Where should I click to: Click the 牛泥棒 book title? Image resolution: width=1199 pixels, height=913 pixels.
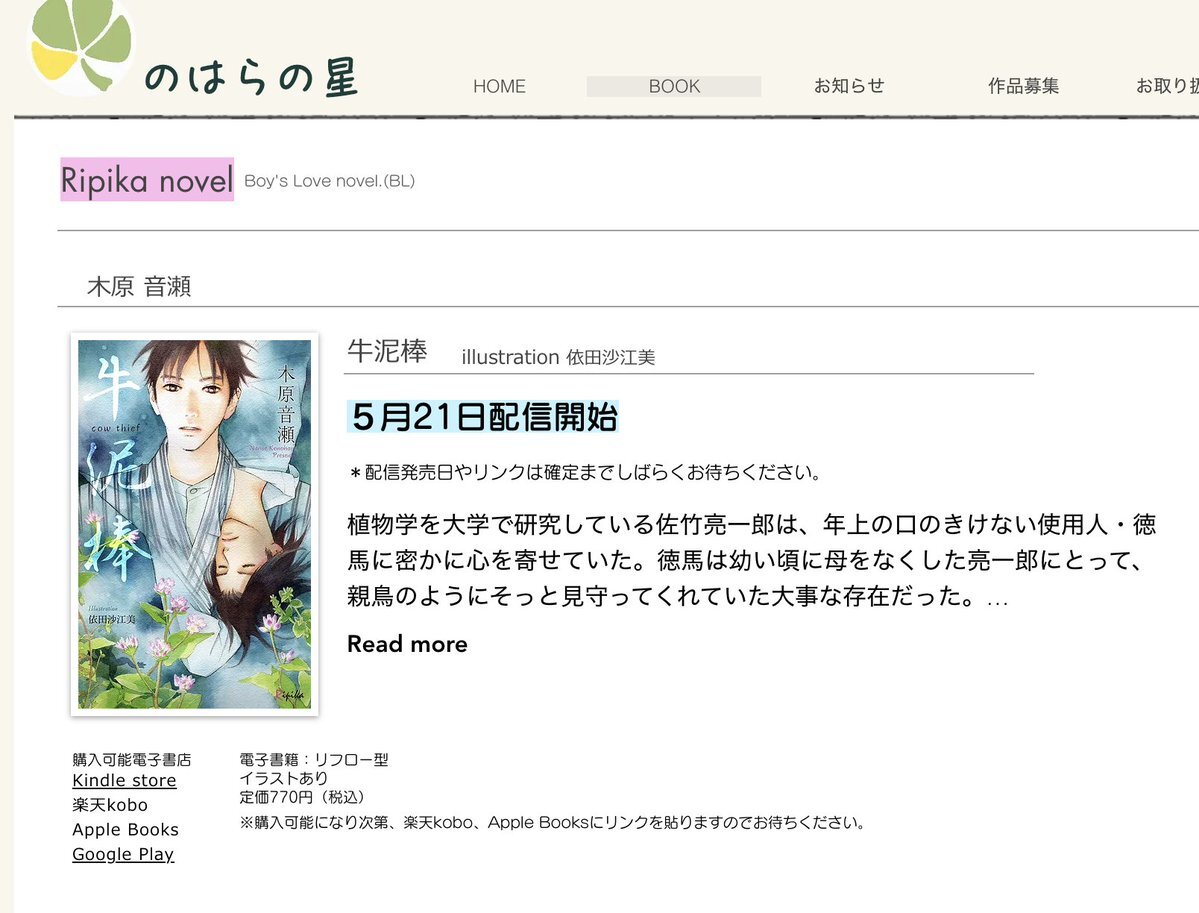(x=387, y=351)
